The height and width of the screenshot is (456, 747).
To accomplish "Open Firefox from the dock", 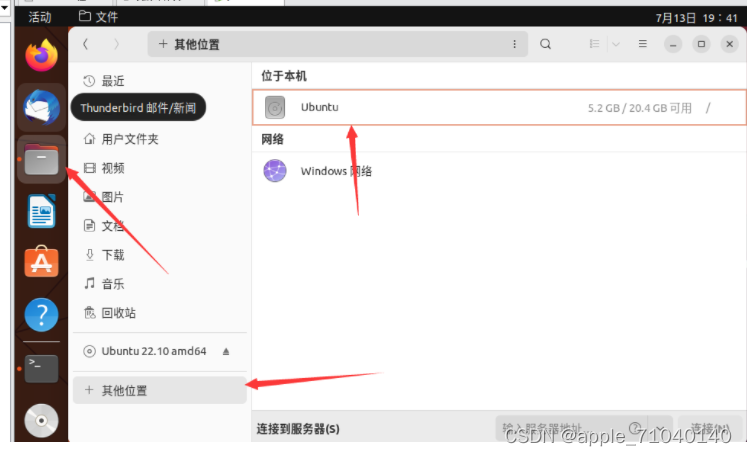I will (41, 55).
